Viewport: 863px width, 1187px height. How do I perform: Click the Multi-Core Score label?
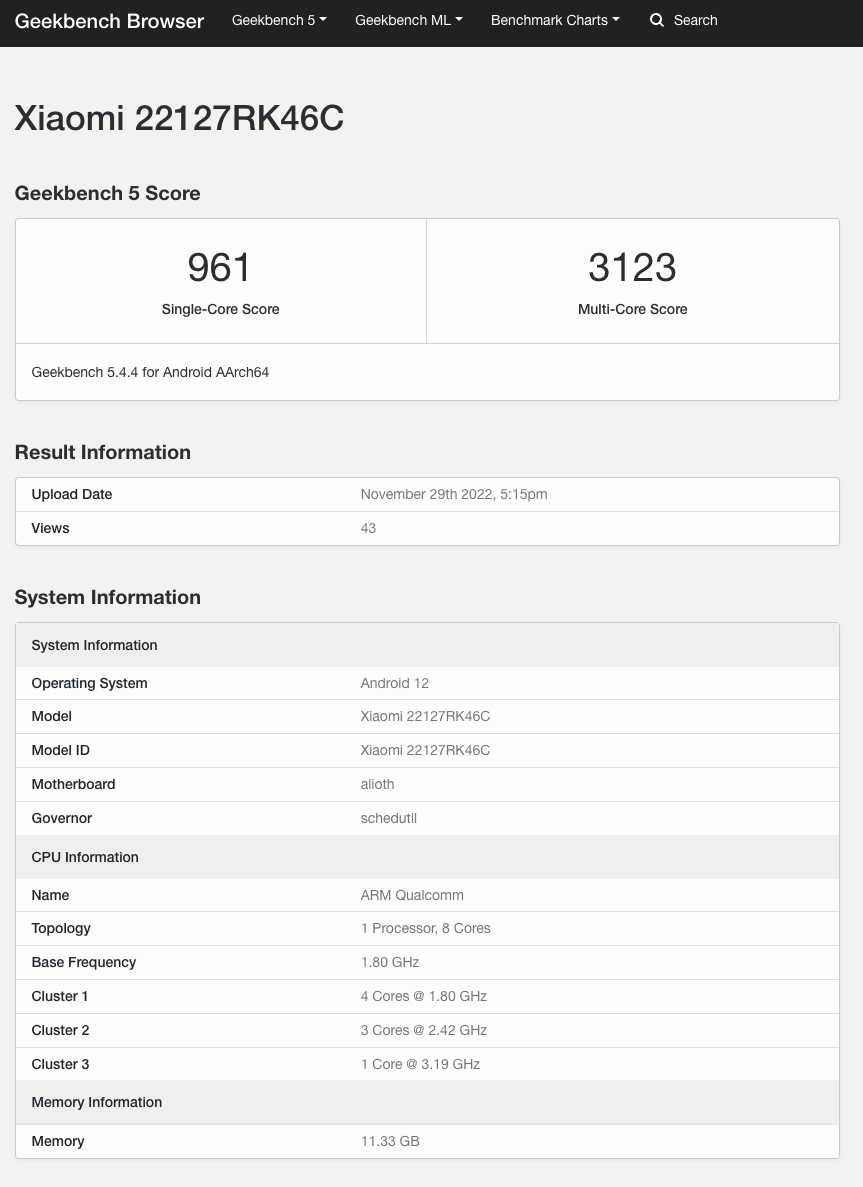(x=632, y=309)
